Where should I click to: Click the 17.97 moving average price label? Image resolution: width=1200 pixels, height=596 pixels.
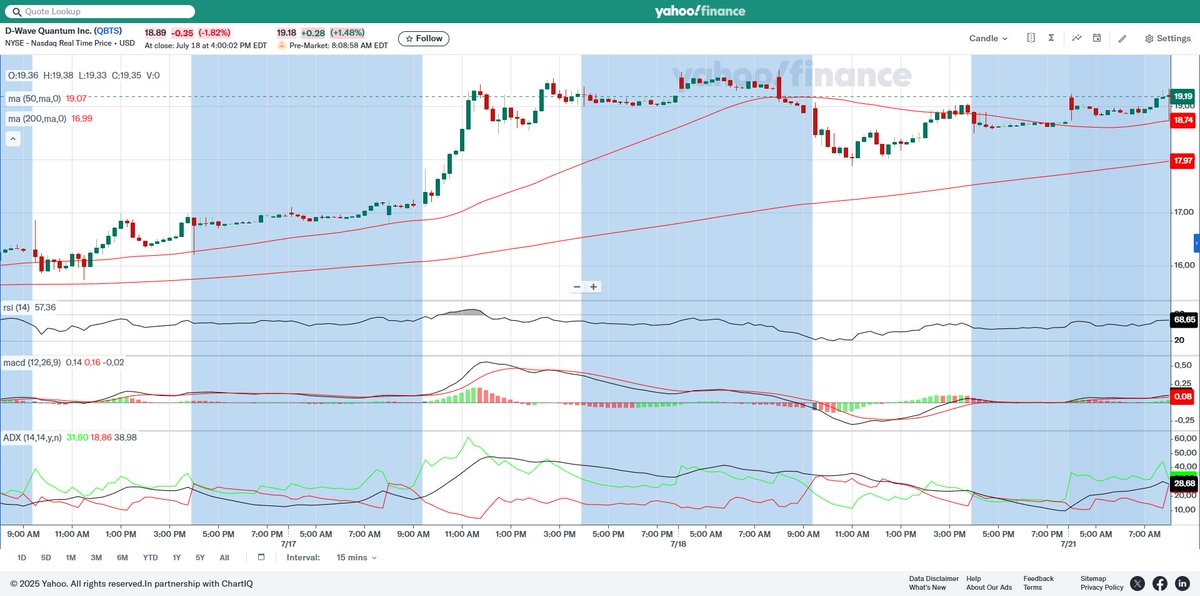click(x=1183, y=160)
